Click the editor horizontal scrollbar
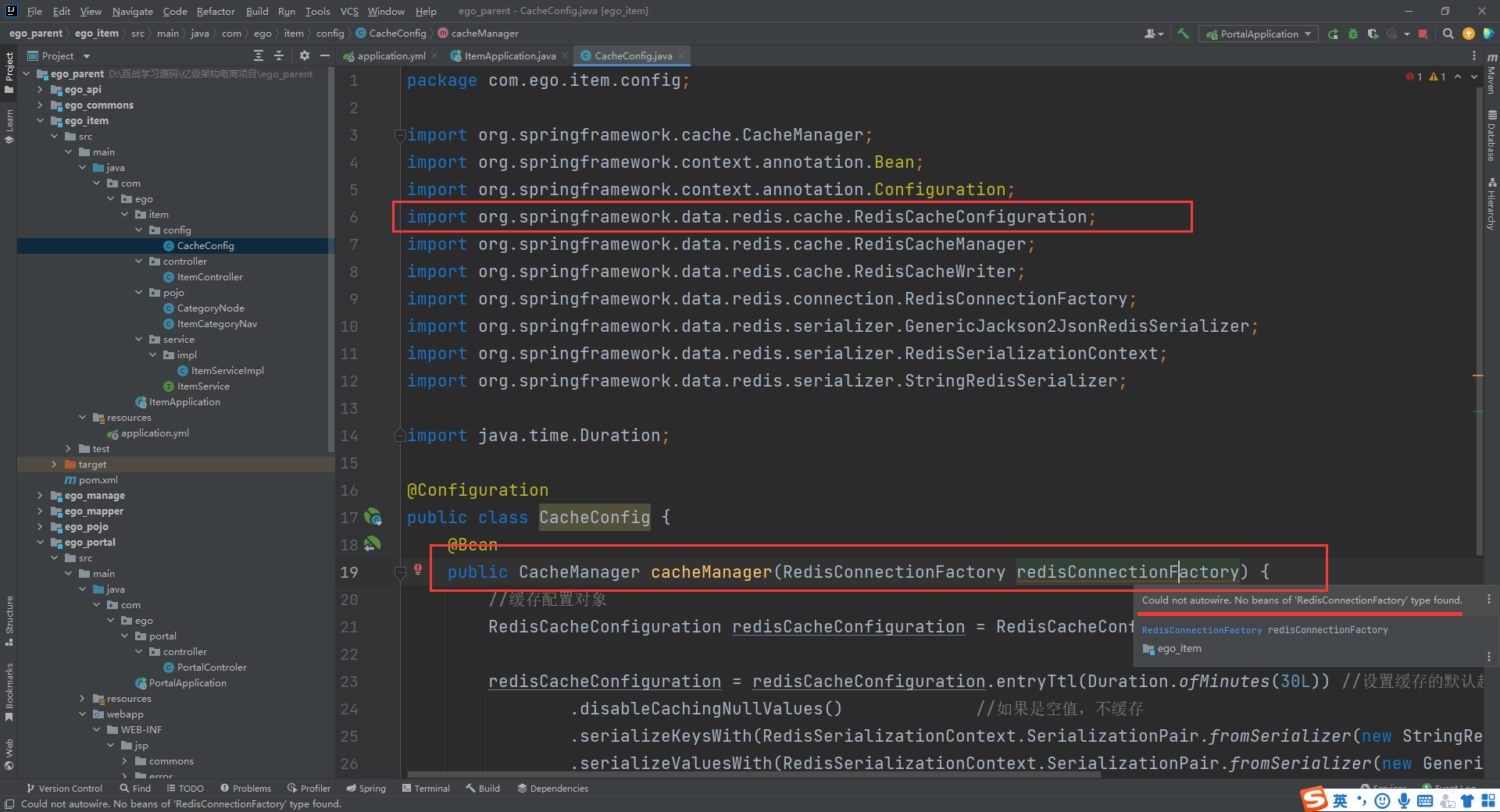Screen dimensions: 1500x812 754,775
